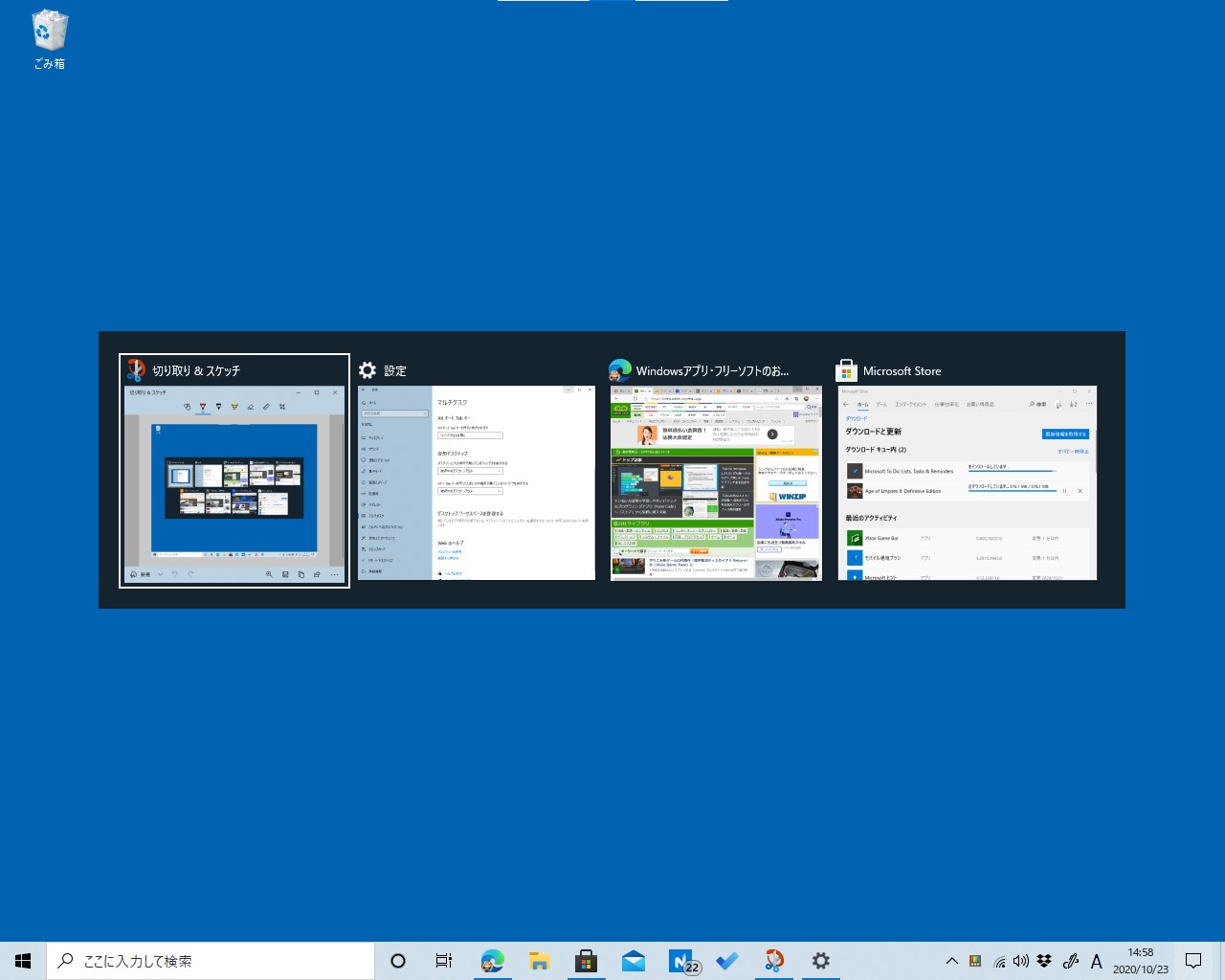1225x980 pixels.
Task: Open Cortana from the taskbar circle icon
Action: 398,961
